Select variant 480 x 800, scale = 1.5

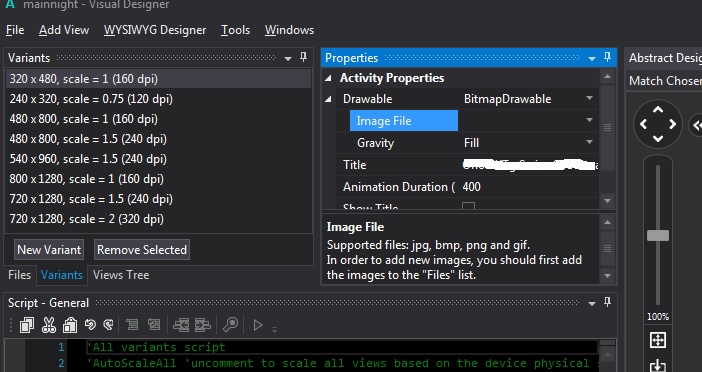pyautogui.click(x=158, y=139)
